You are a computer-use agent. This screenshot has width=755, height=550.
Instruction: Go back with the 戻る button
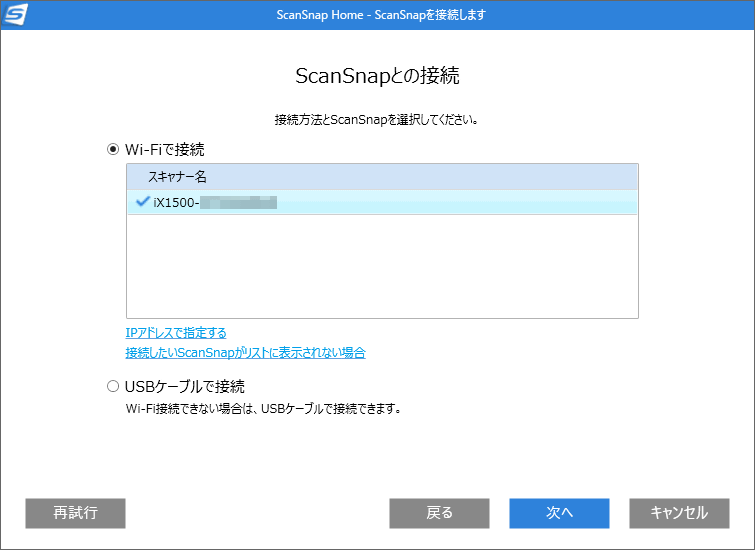(x=440, y=513)
